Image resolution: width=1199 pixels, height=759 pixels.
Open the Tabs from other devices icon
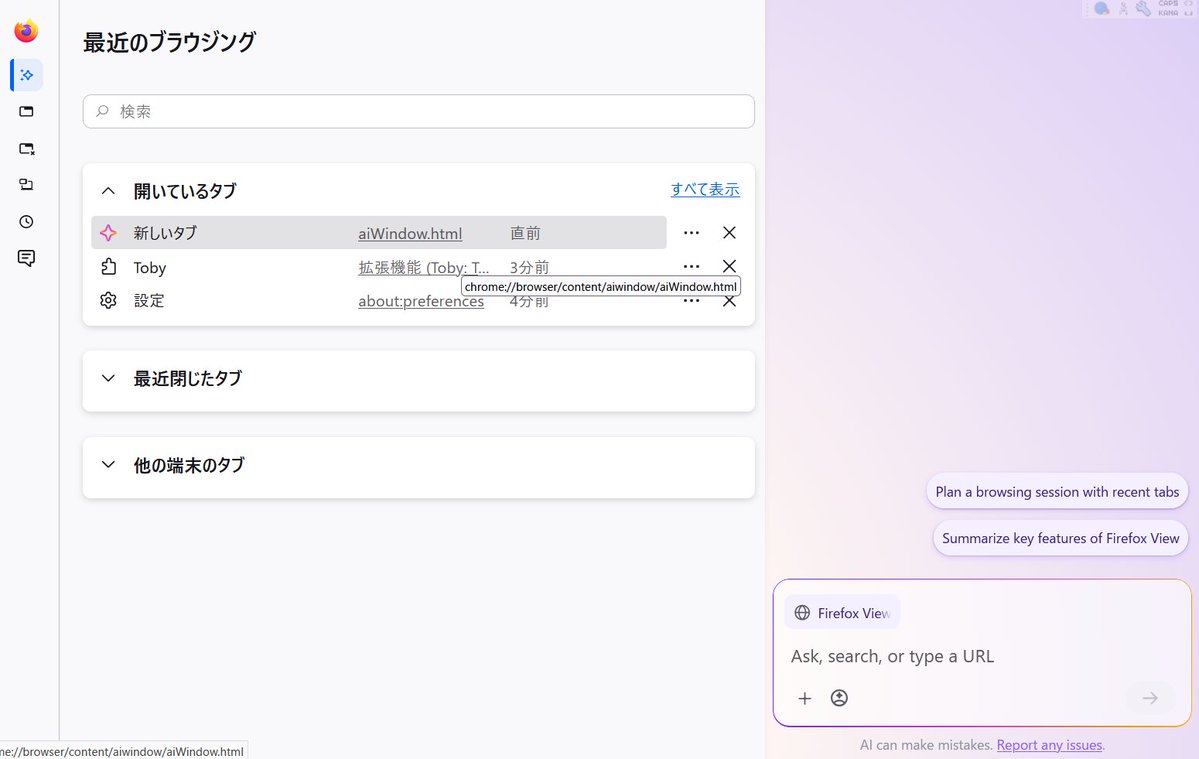pyautogui.click(x=27, y=184)
